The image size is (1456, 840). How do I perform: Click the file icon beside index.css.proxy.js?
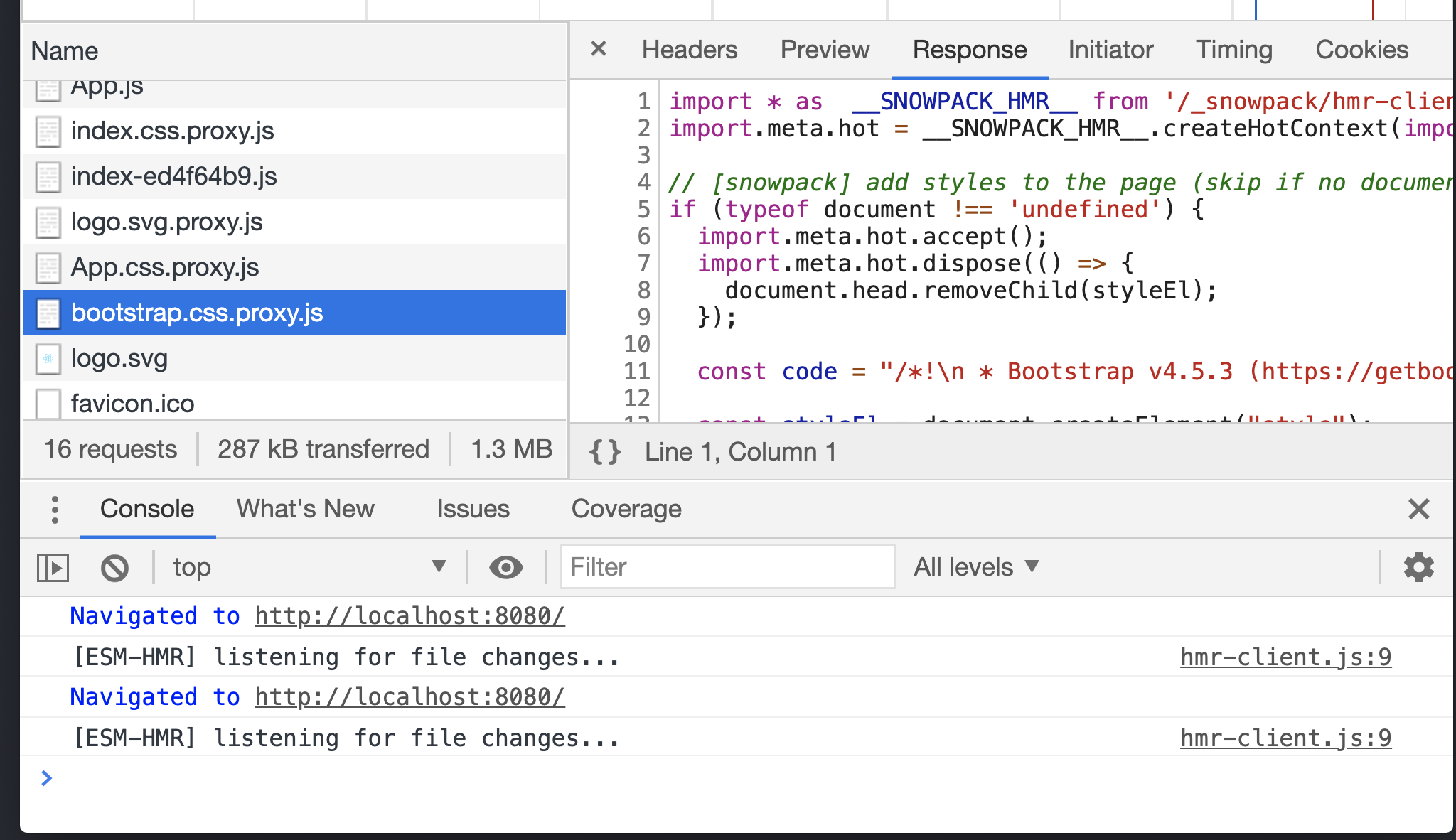[x=47, y=131]
